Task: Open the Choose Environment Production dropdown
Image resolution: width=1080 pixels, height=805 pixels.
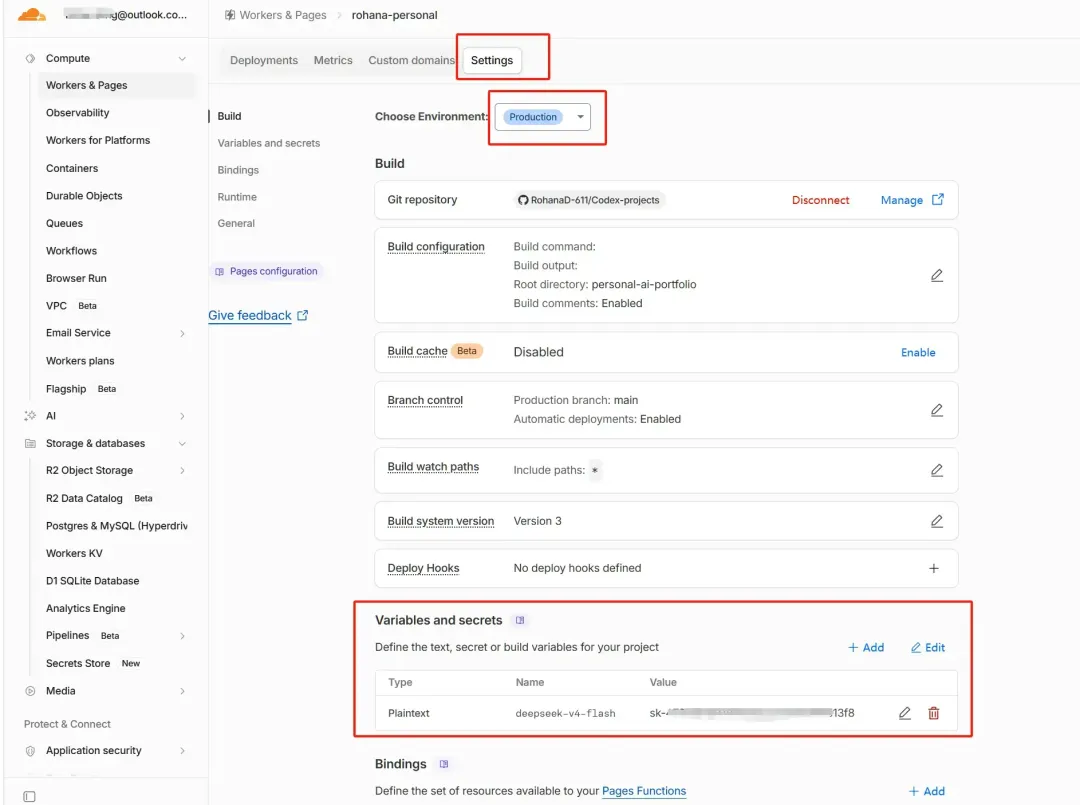Action: click(543, 117)
